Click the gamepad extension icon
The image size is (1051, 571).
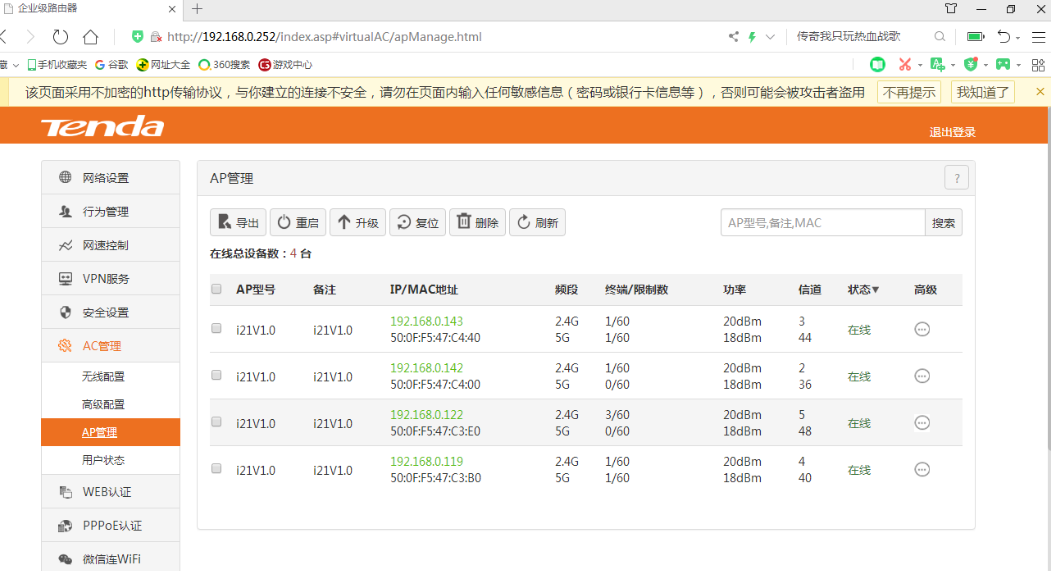pyautogui.click(x=1003, y=64)
